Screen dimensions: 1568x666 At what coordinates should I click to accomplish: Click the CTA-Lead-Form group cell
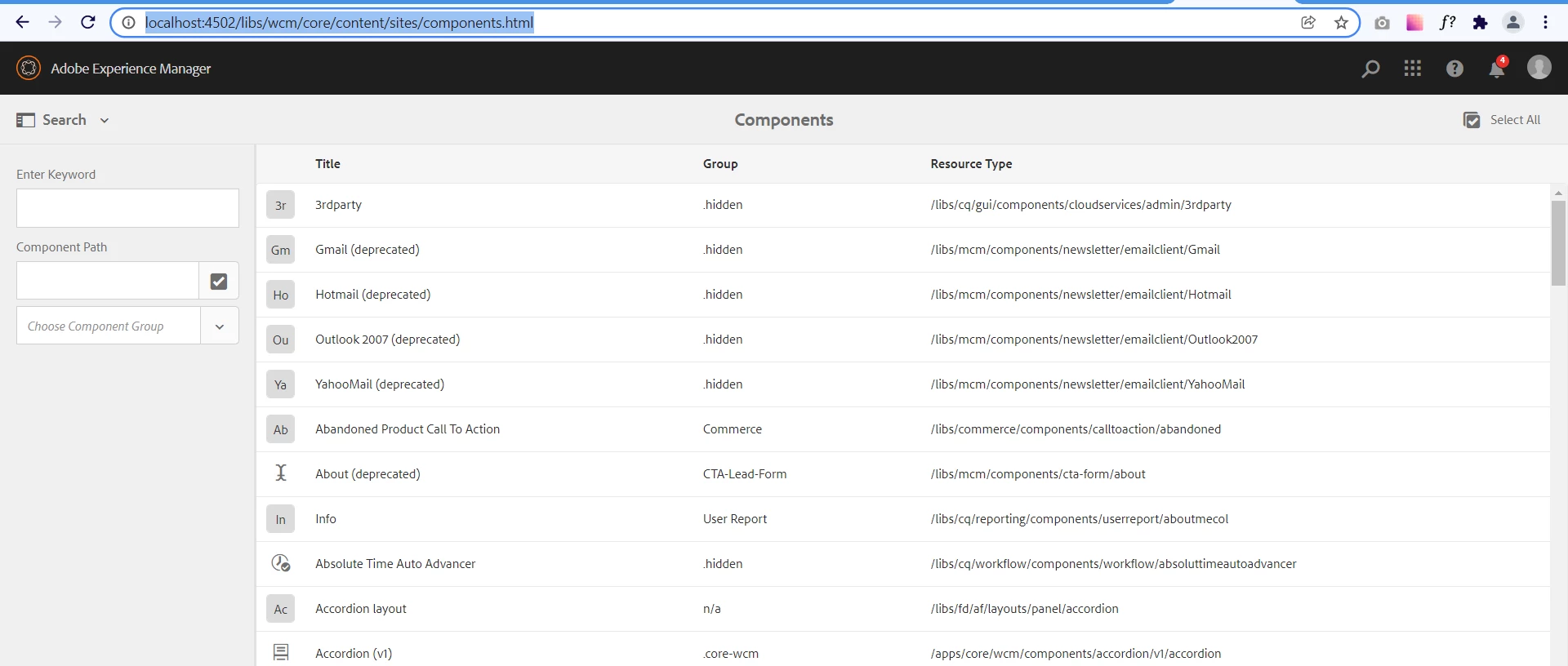click(x=745, y=474)
